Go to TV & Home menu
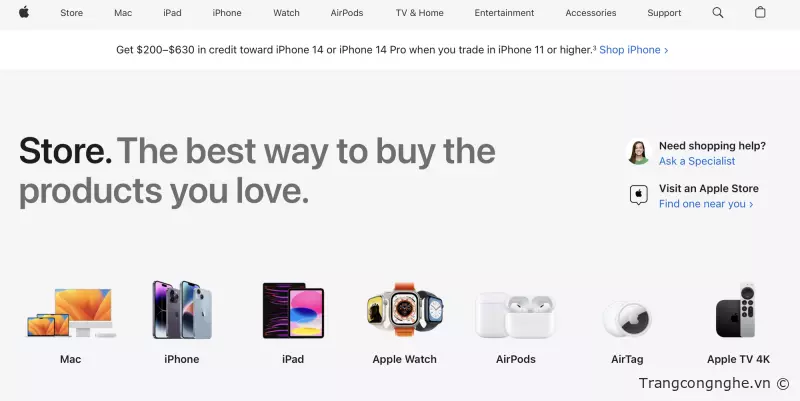The image size is (800, 401). (x=419, y=13)
